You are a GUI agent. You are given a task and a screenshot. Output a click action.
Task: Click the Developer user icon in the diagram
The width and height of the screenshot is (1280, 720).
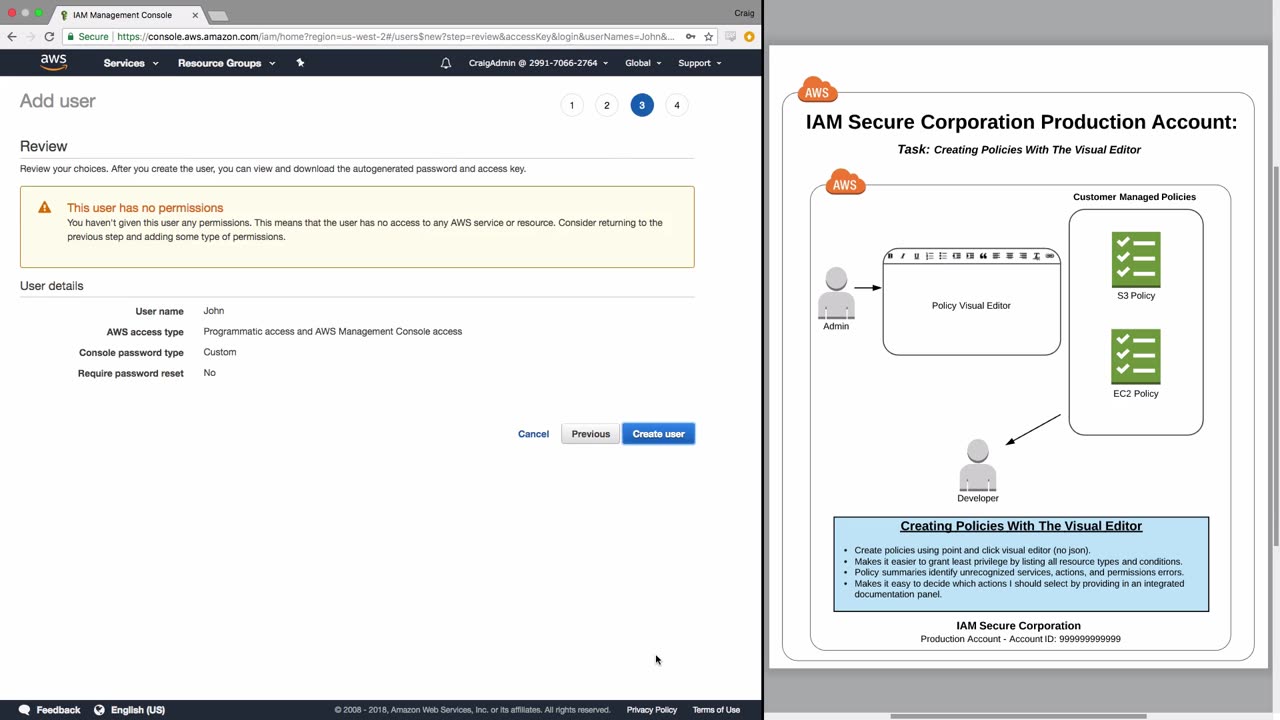(x=978, y=465)
